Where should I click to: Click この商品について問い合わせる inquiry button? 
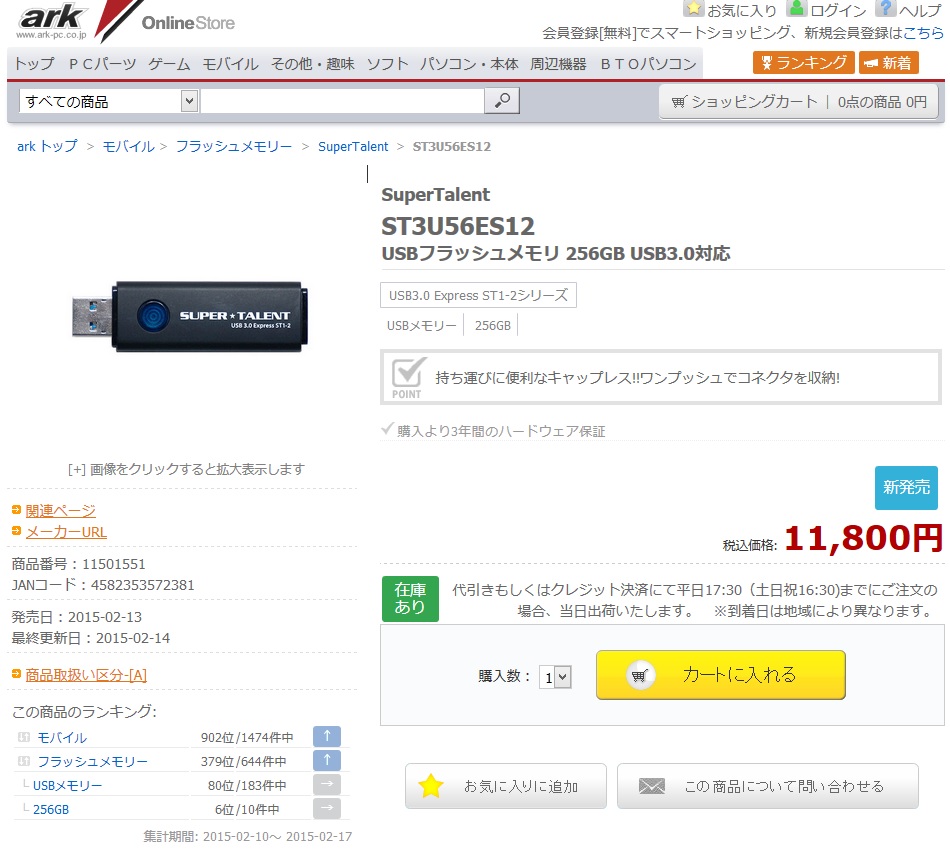768,786
